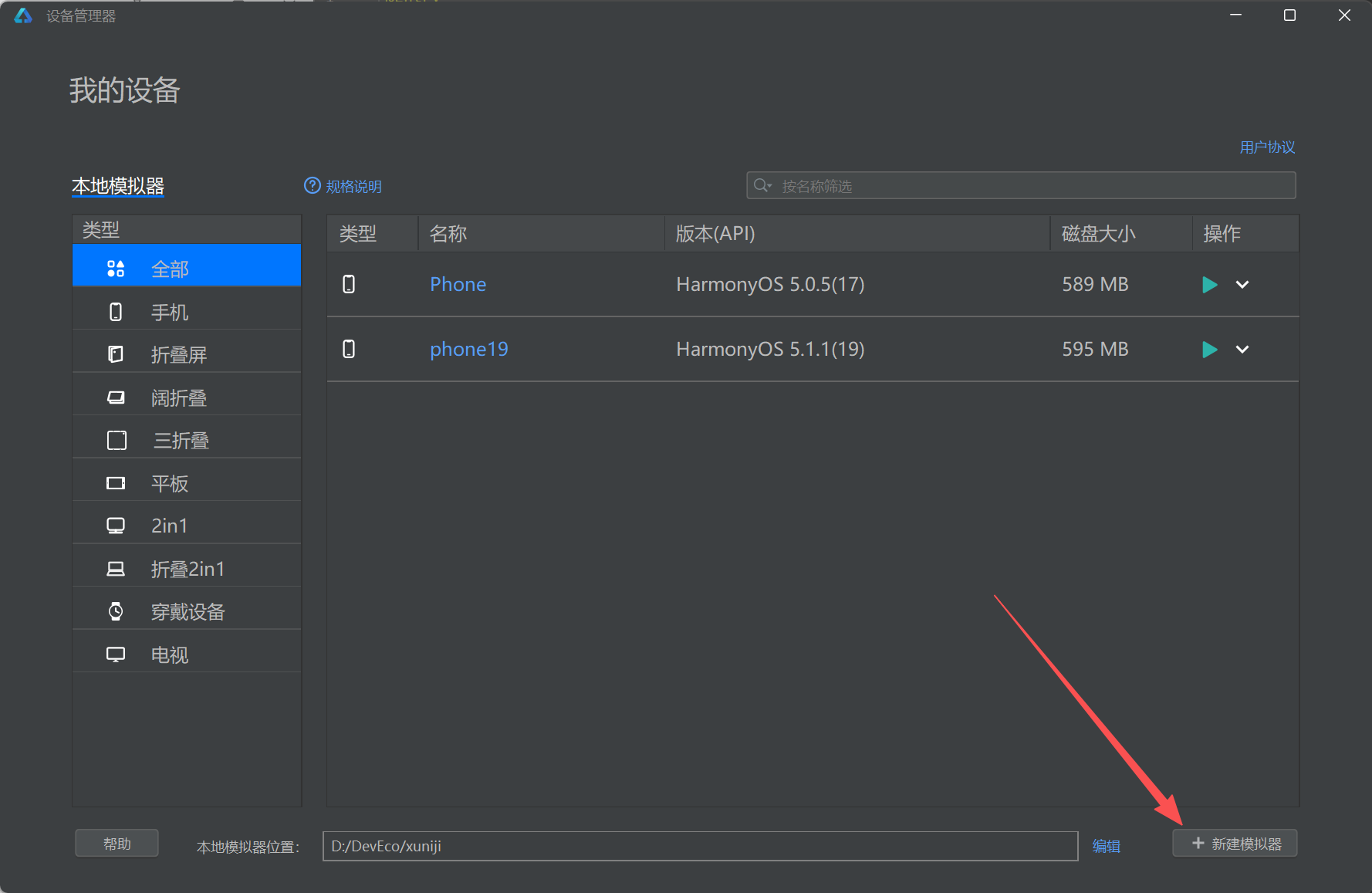Image resolution: width=1372 pixels, height=893 pixels.
Task: Filter devices by 穿戴设备 label
Action: click(x=188, y=612)
